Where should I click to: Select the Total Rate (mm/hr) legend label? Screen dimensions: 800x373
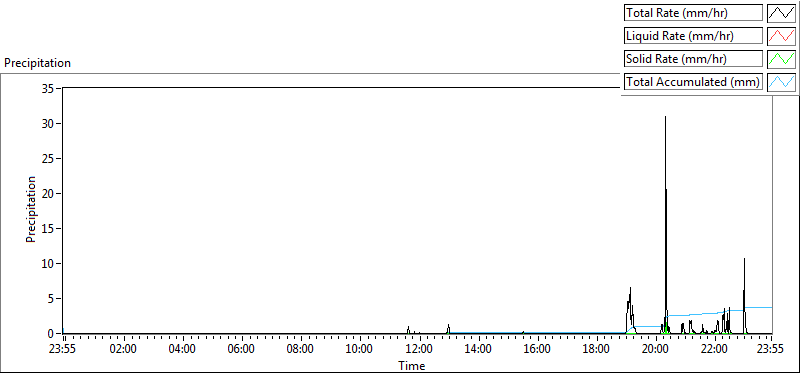[693, 13]
